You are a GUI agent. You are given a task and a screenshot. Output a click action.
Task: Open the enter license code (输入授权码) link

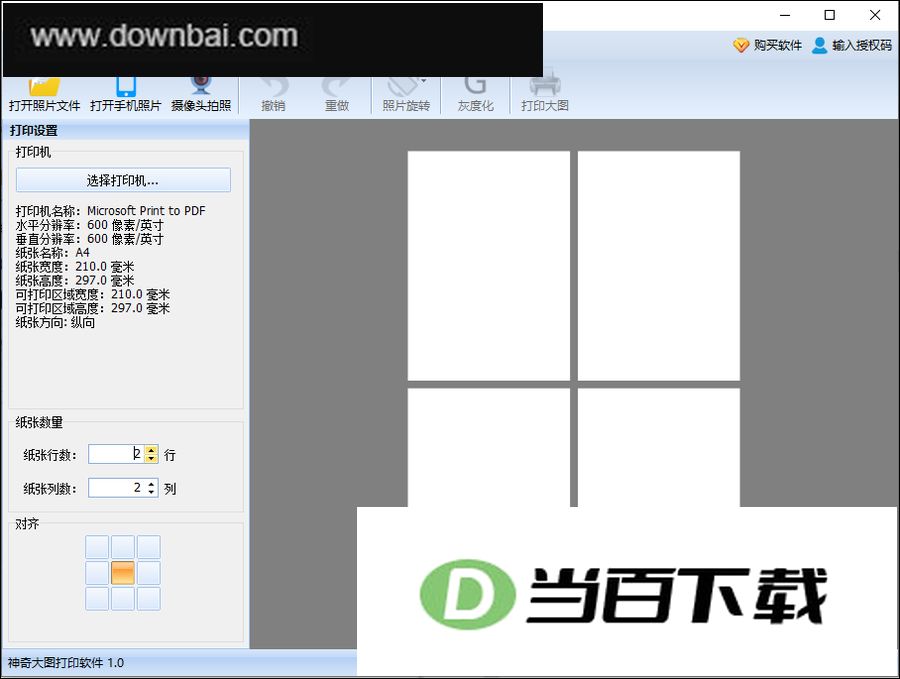pos(852,45)
